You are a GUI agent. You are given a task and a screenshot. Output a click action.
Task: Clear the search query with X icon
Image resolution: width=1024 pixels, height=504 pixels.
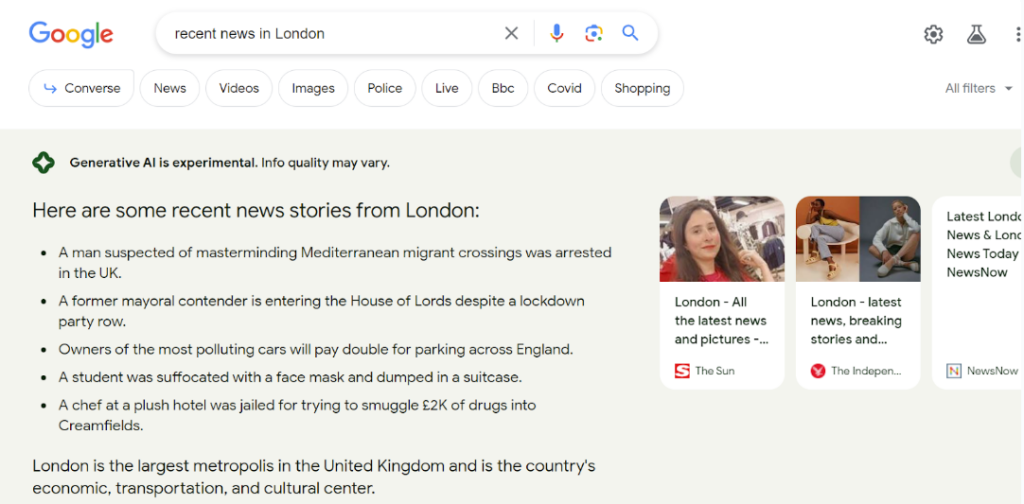click(x=511, y=33)
